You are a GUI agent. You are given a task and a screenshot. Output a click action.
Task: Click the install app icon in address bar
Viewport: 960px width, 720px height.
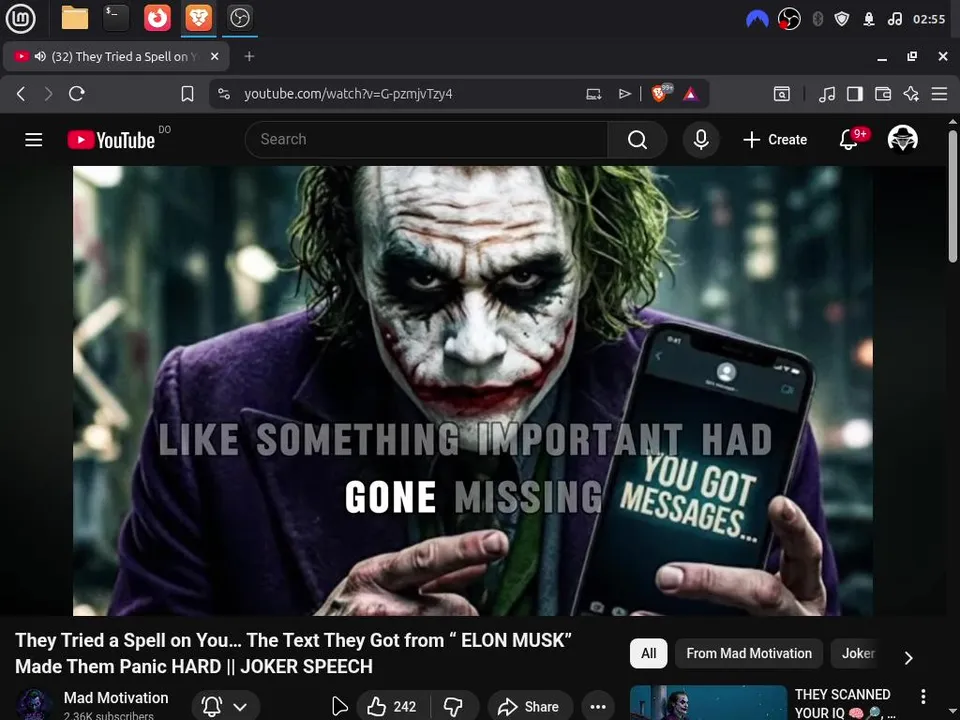coord(593,94)
